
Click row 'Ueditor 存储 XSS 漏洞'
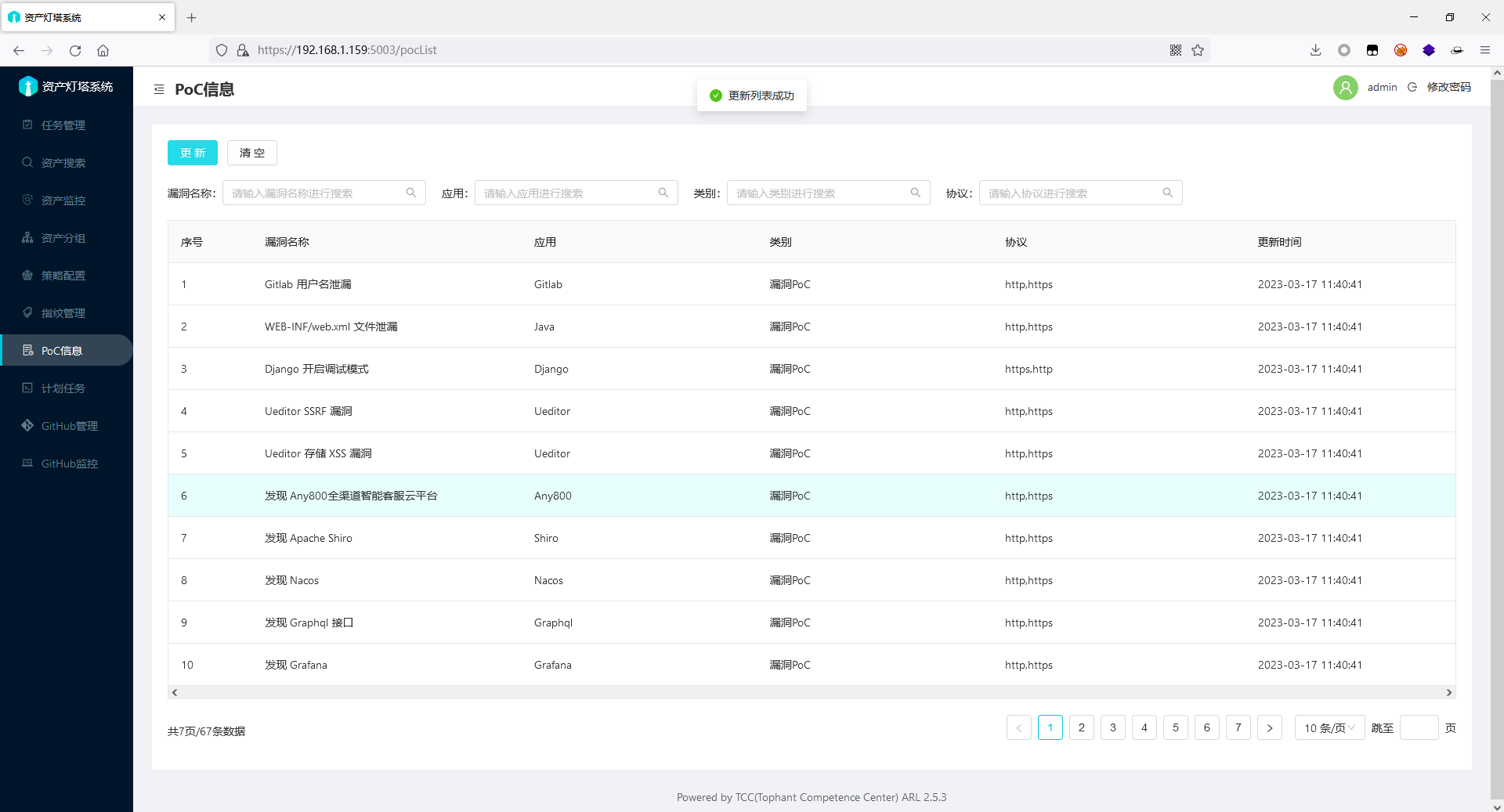click(812, 453)
